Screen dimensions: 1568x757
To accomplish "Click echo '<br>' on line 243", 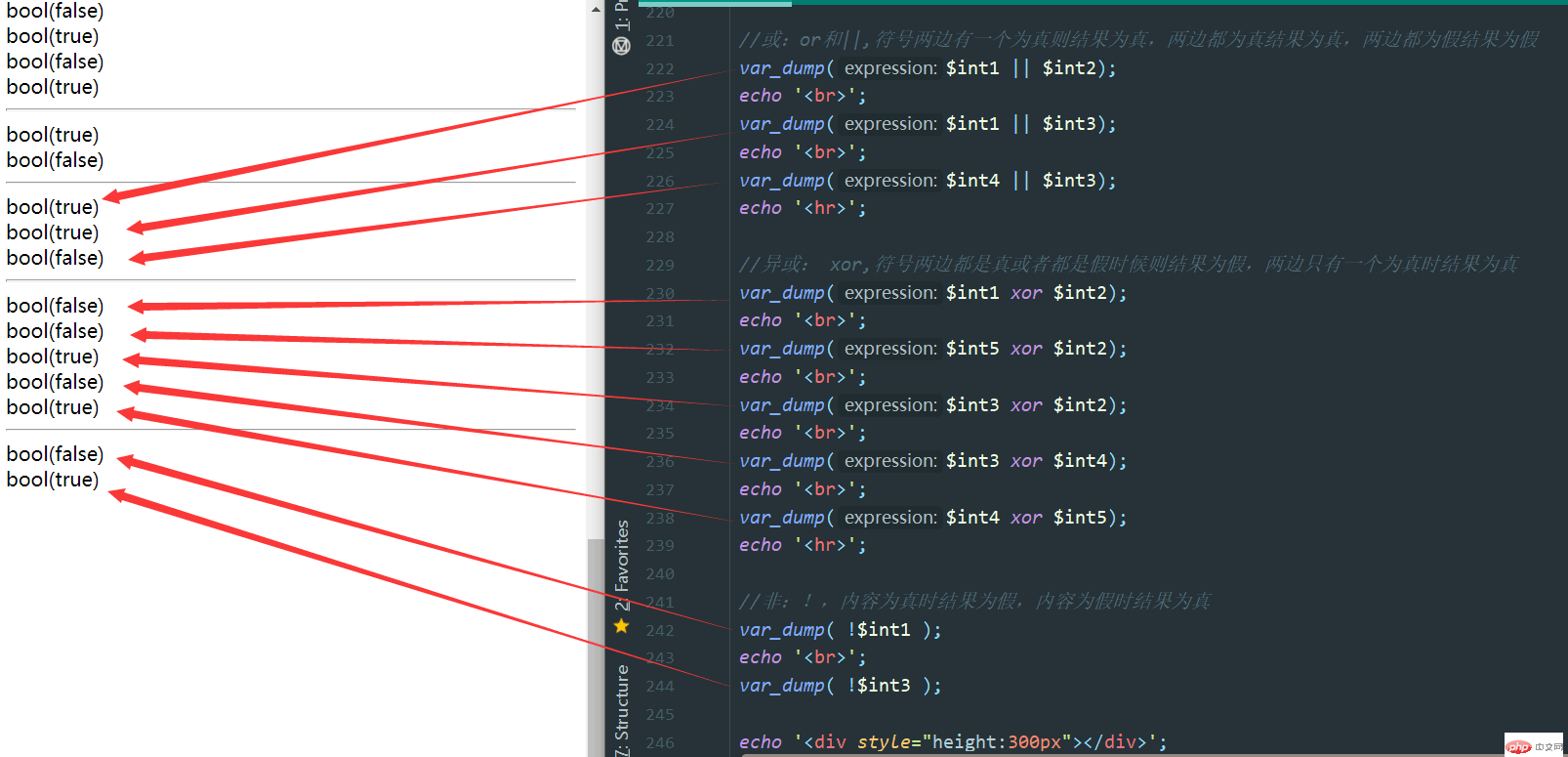I will coord(803,657).
